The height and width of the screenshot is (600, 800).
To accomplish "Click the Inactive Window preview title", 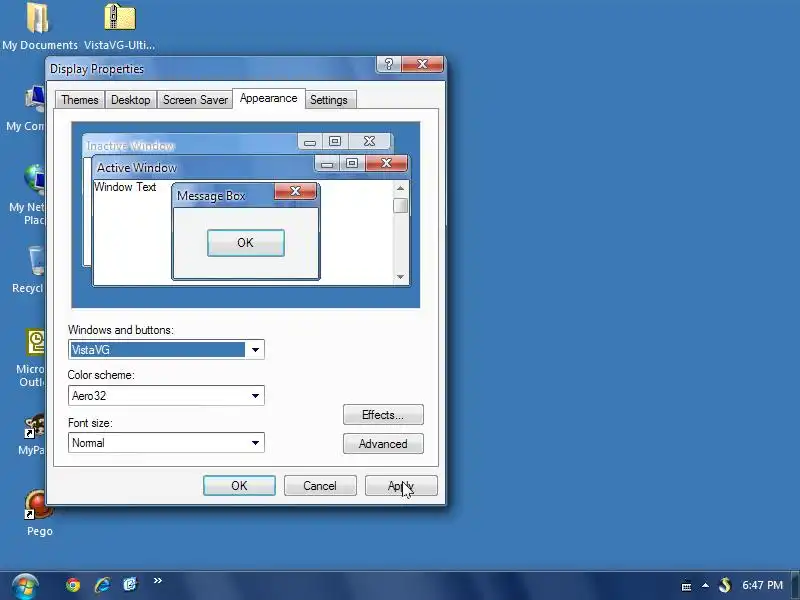I will pyautogui.click(x=131, y=146).
